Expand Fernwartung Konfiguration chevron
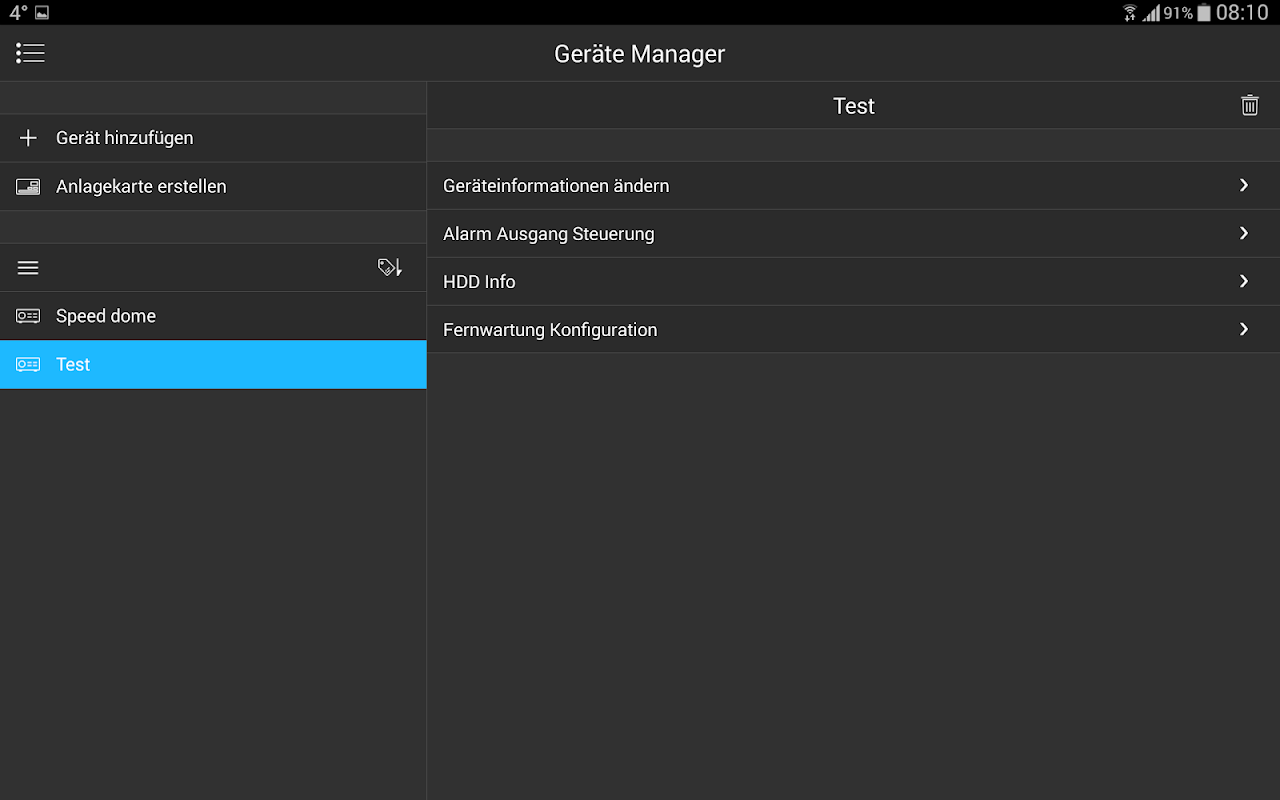The height and width of the screenshot is (800, 1280). tap(1244, 329)
